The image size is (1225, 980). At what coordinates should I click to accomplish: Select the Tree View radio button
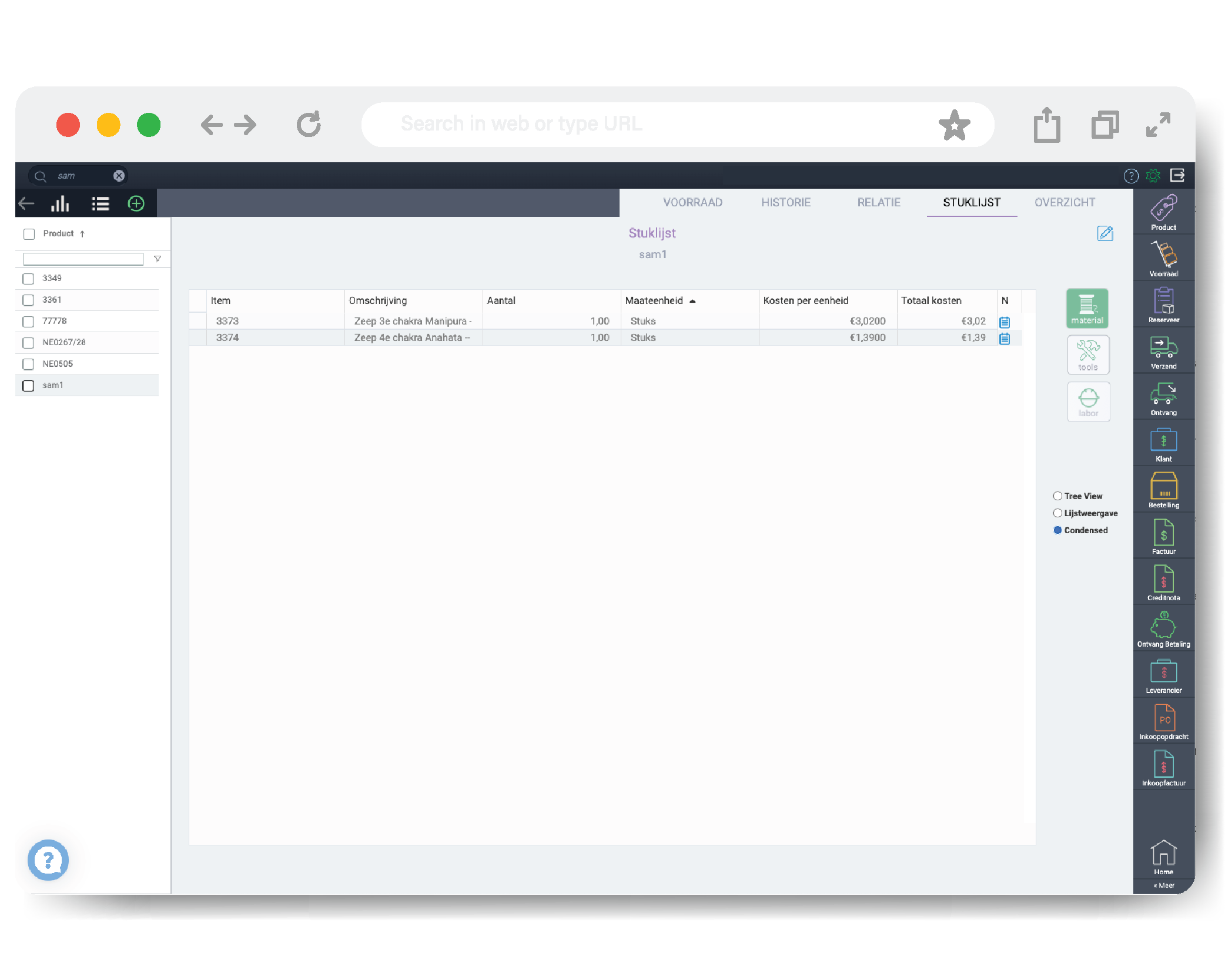tap(1057, 497)
